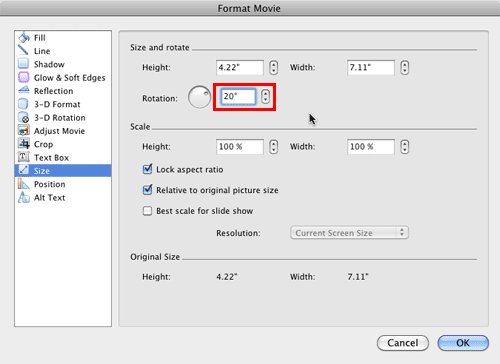Screen dimensions: 500x364
Task: Click the Size icon in sidebar
Action: tap(23, 170)
